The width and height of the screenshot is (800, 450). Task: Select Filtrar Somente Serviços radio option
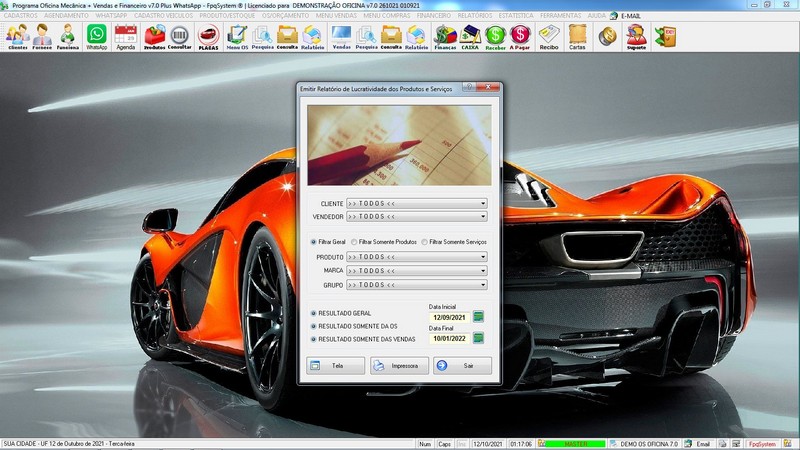click(425, 241)
